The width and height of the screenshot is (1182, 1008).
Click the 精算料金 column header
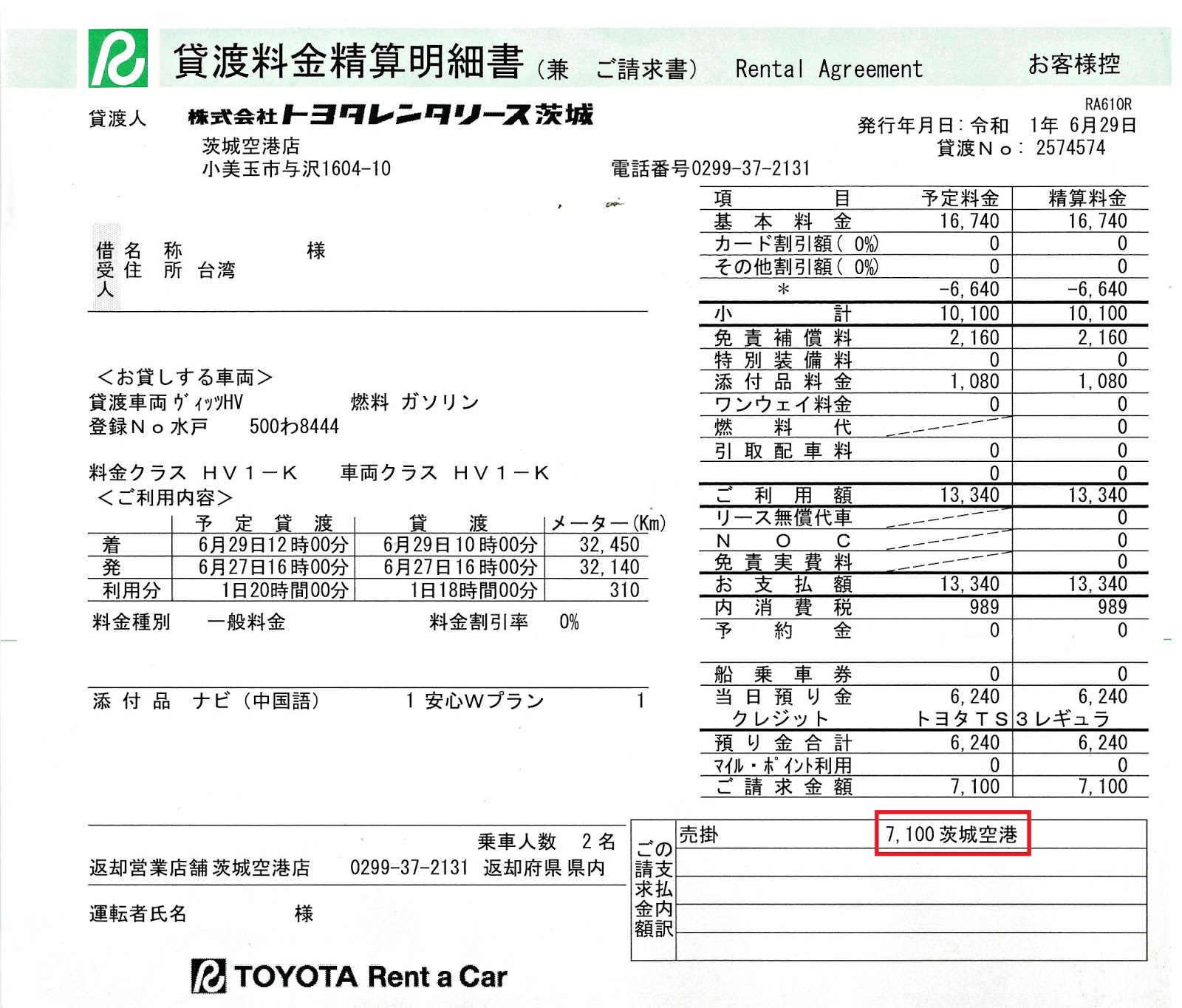[1087, 198]
